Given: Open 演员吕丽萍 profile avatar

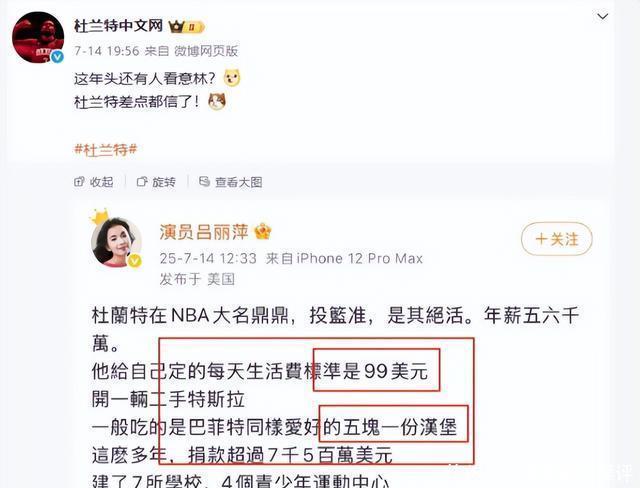Looking at the screenshot, I should (116, 242).
